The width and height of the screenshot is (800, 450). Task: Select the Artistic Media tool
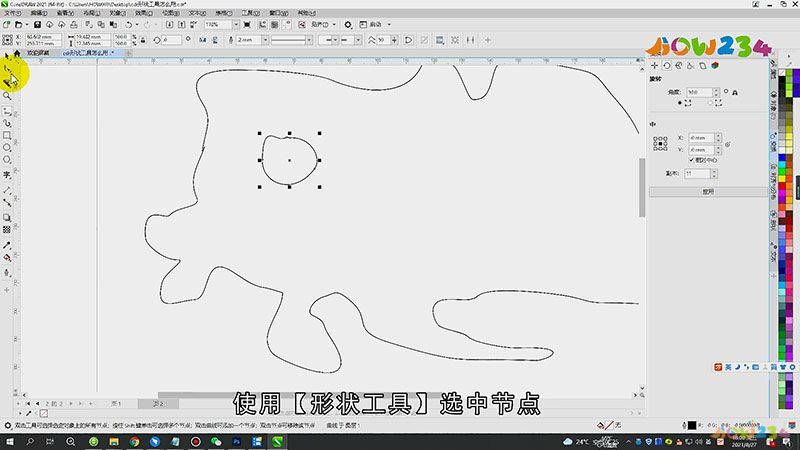7,123
